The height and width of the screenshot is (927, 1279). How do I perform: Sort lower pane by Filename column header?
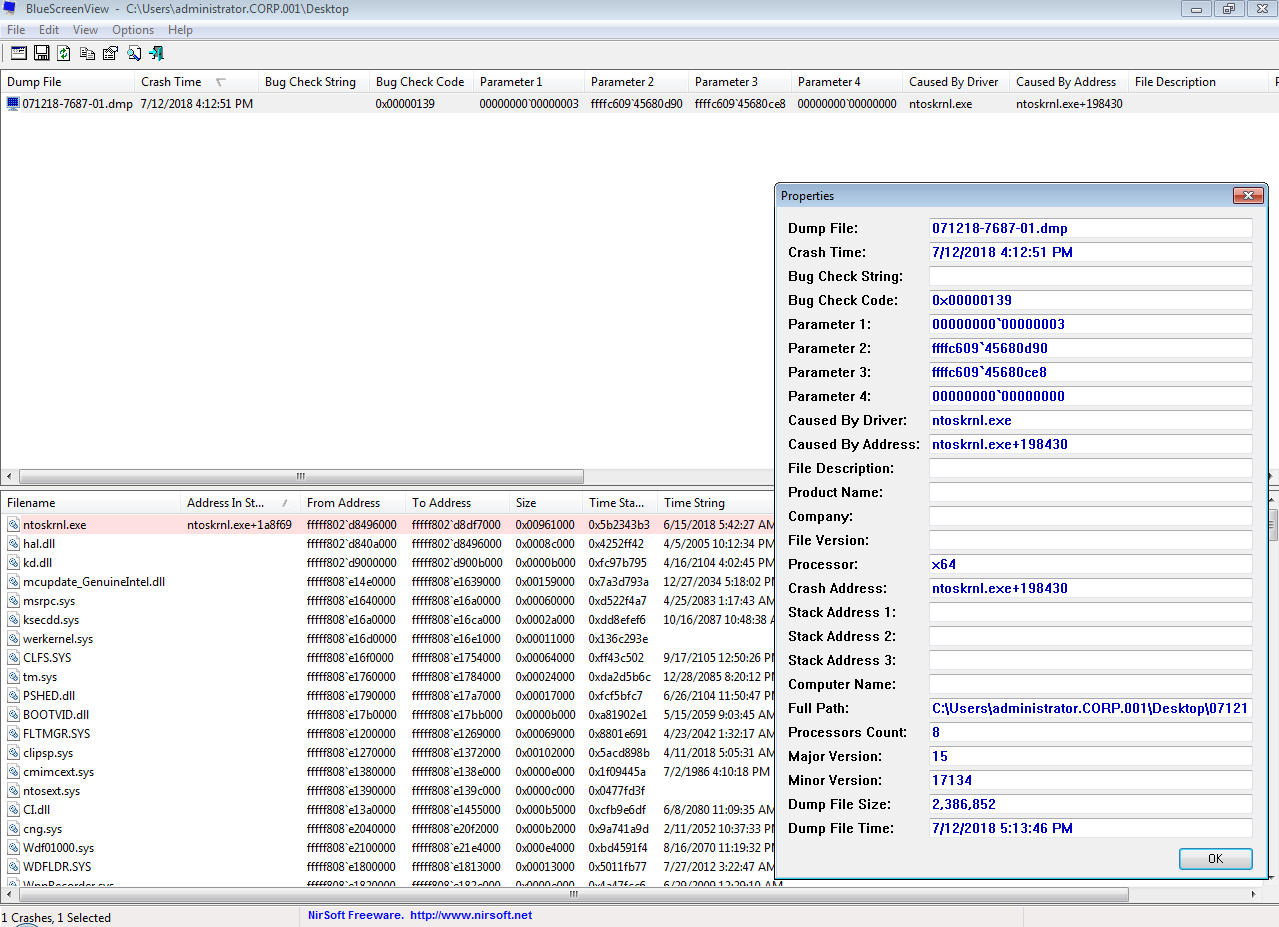point(90,503)
